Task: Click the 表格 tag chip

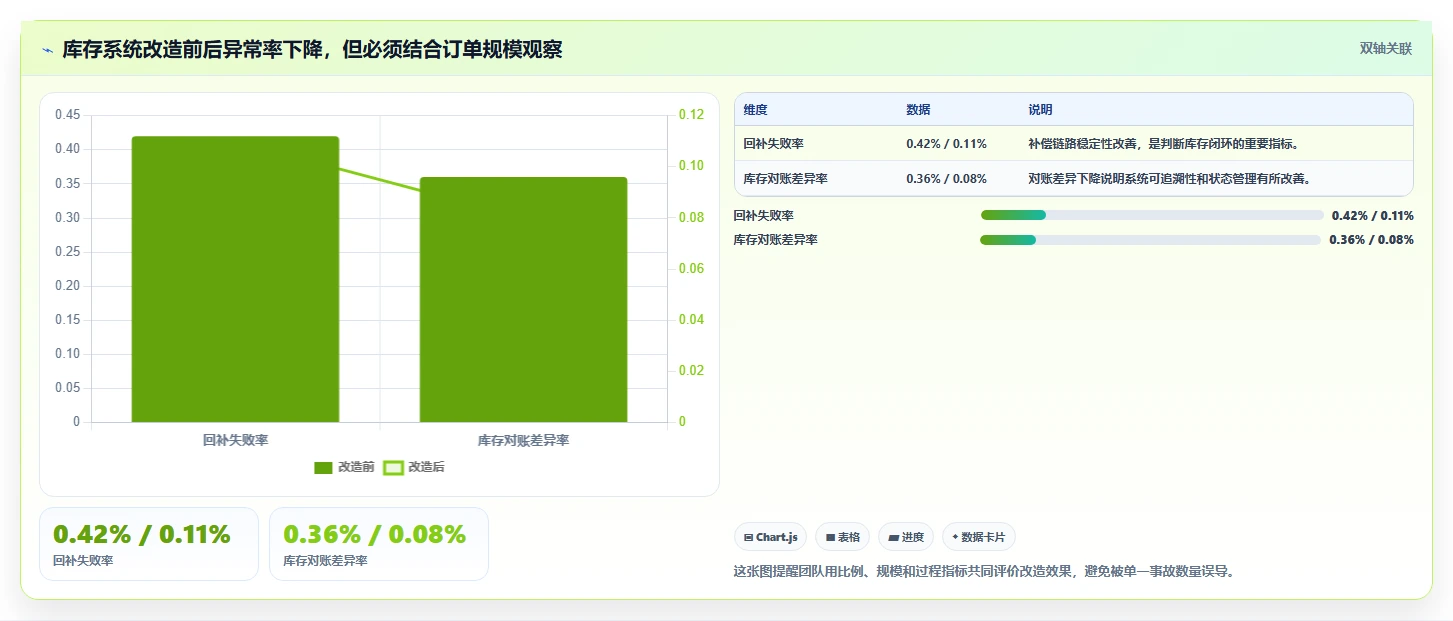Action: (842, 537)
